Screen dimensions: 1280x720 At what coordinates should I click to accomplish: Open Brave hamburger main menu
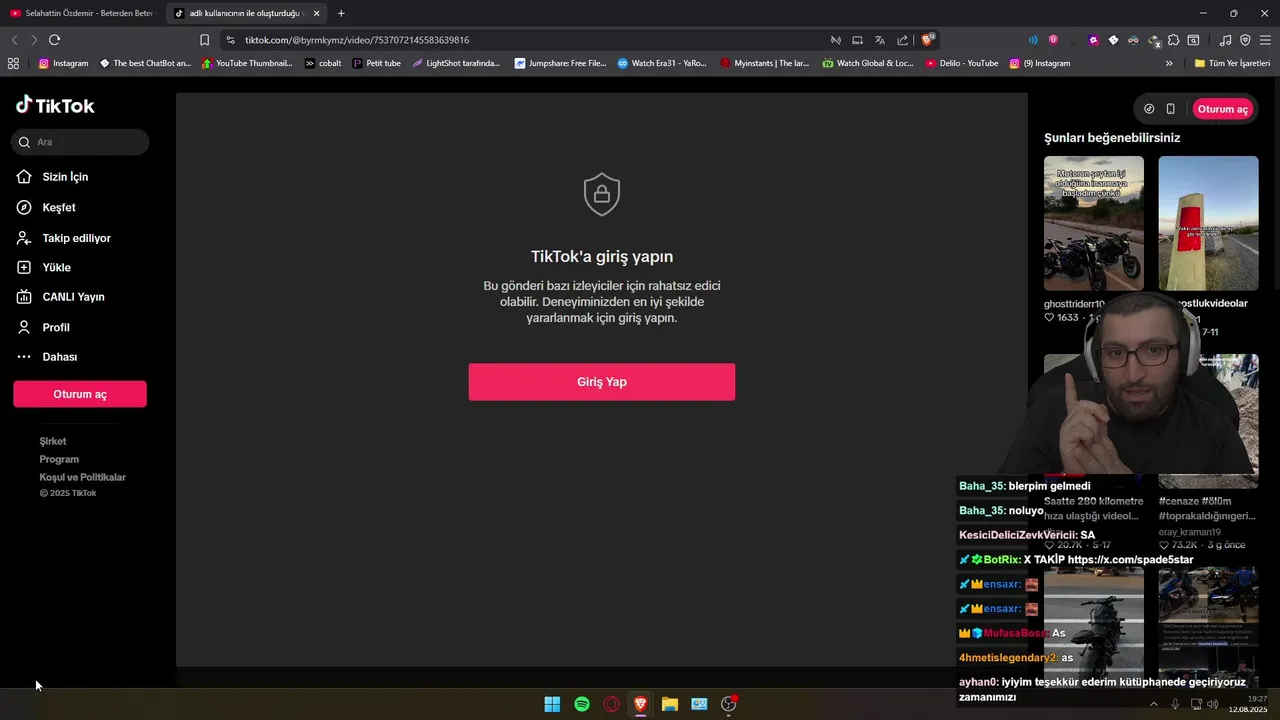coord(1265,40)
